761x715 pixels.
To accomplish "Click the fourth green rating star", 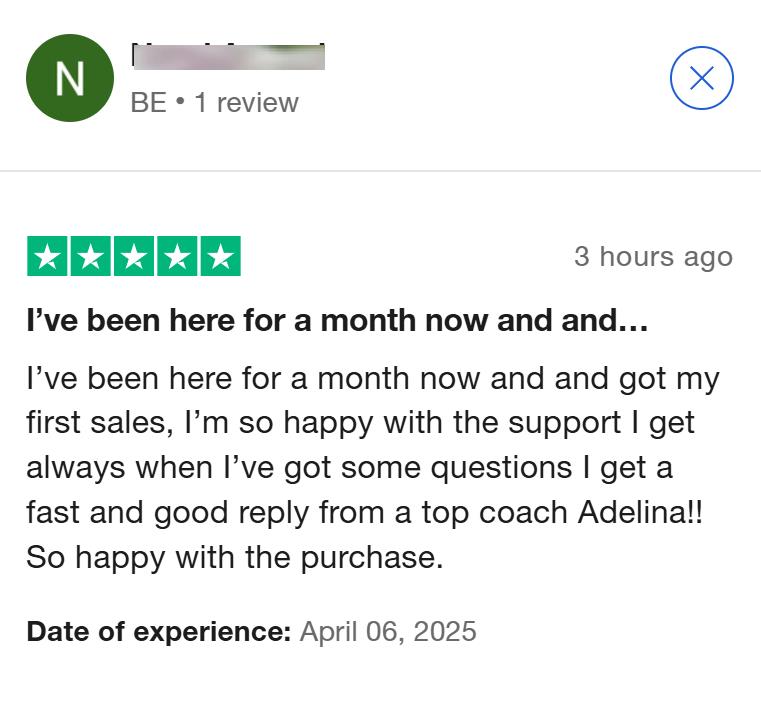I will (177, 257).
